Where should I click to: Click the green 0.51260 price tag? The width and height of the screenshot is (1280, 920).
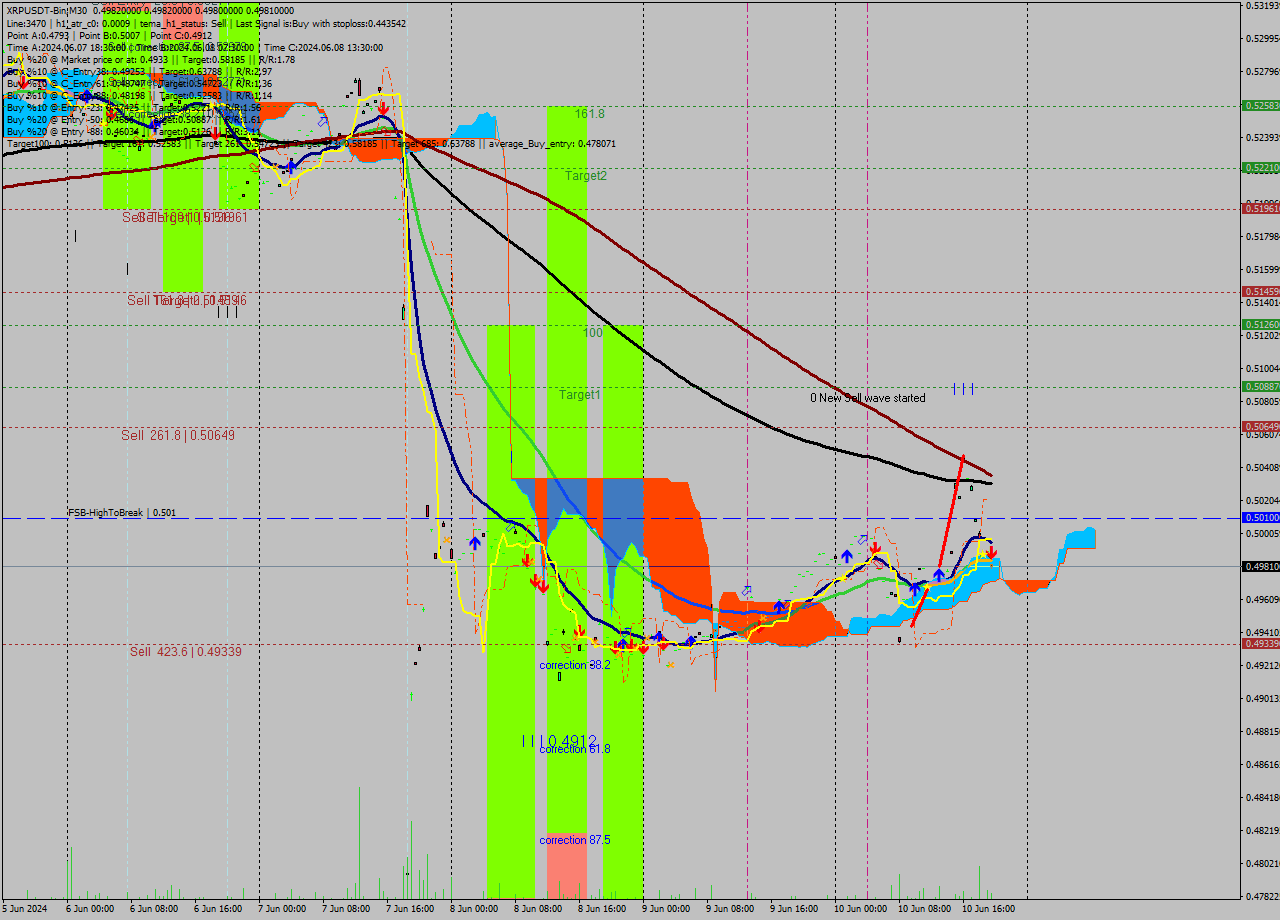pyautogui.click(x=1260, y=324)
